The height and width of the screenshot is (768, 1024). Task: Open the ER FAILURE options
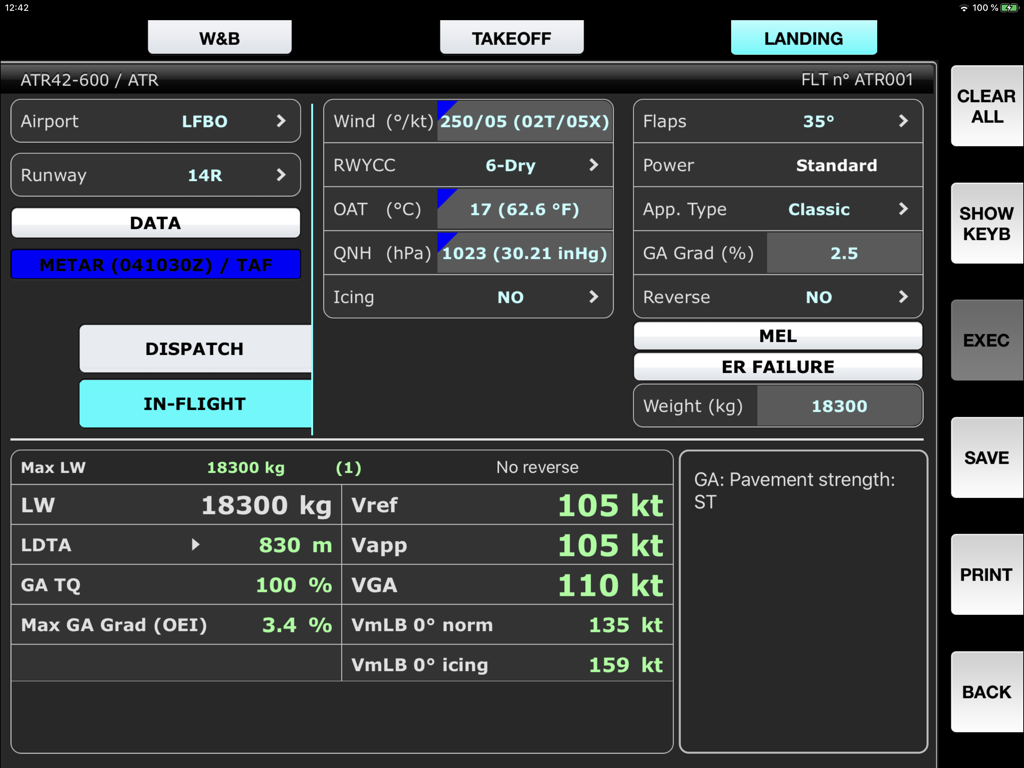(778, 367)
